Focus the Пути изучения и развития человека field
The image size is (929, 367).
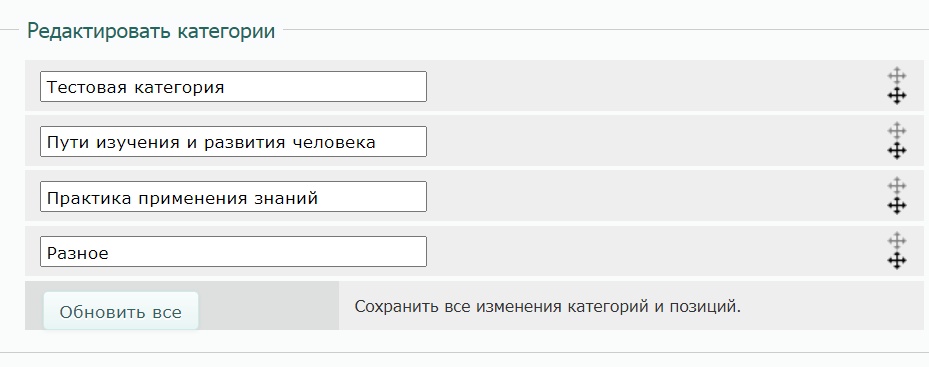coord(233,142)
